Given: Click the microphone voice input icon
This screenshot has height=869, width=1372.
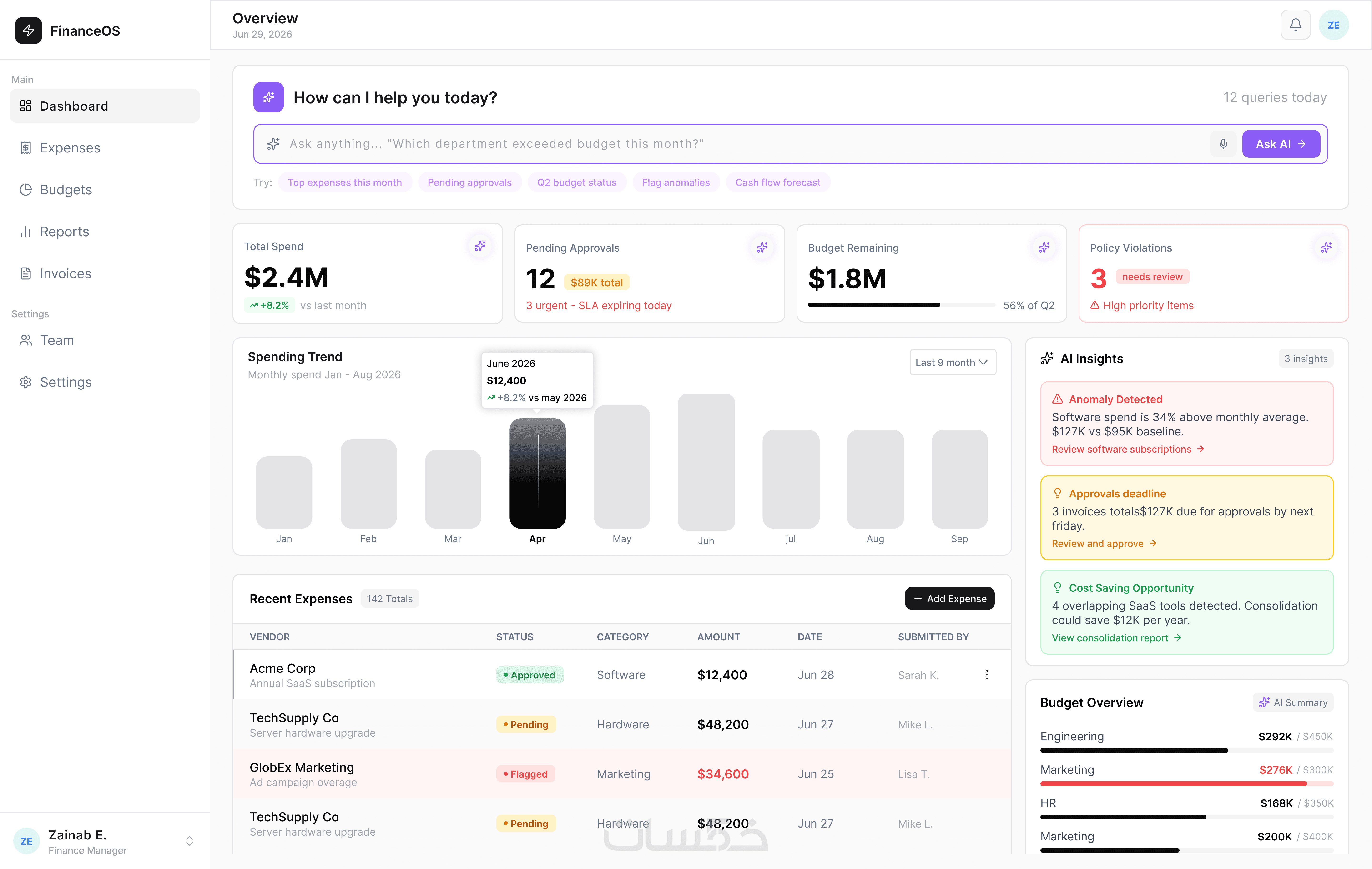Looking at the screenshot, I should pos(1223,144).
